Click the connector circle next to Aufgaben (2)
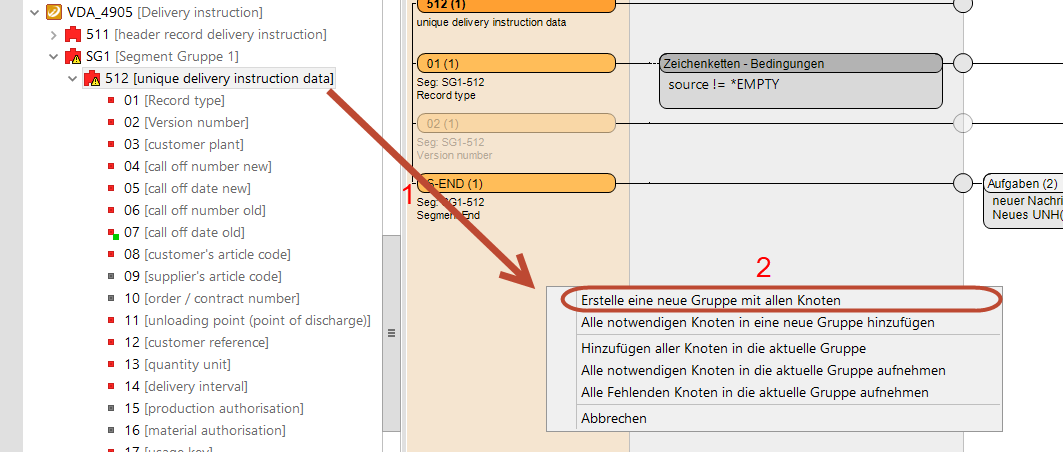 [963, 183]
